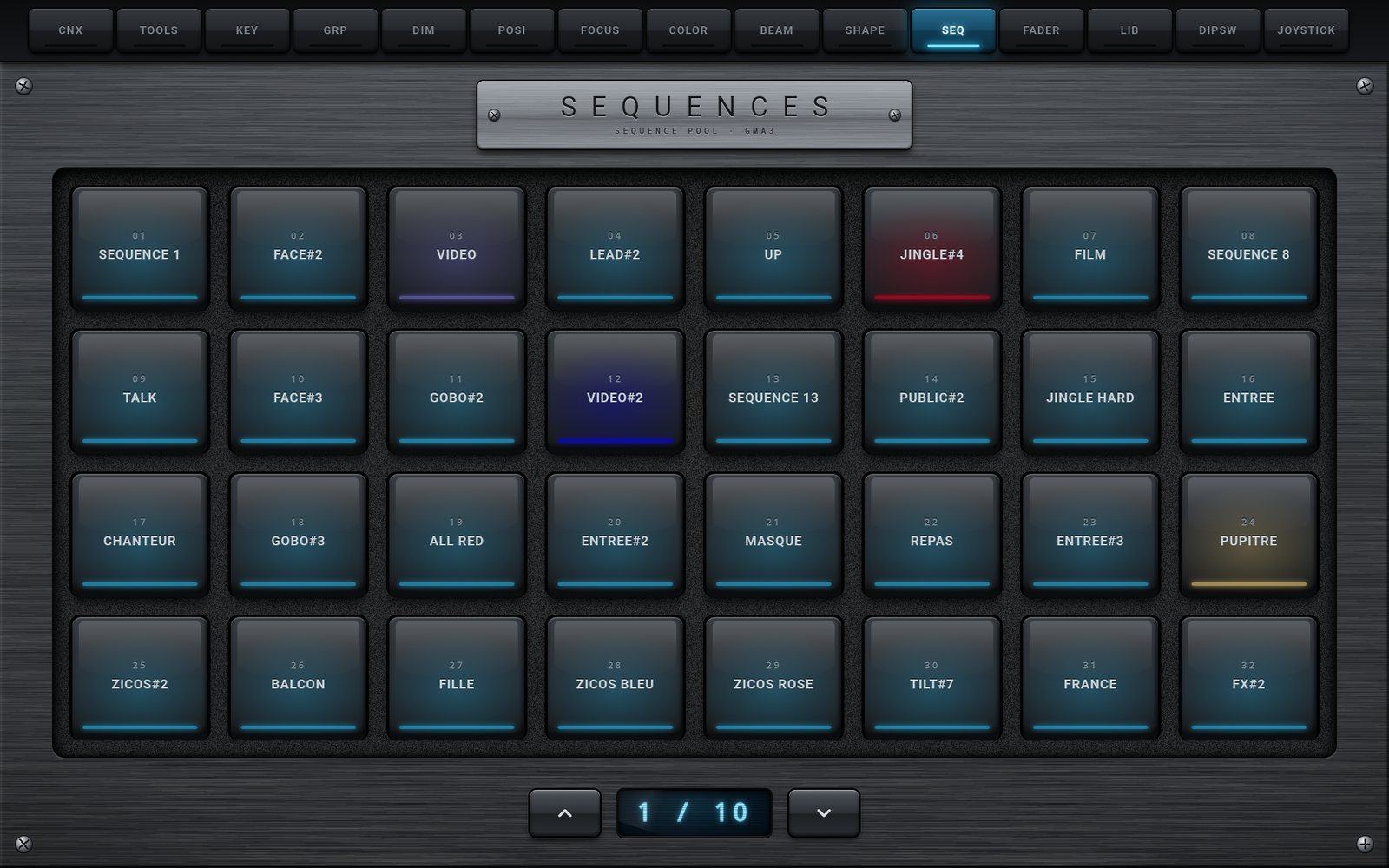Go to next page with down arrow

pyautogui.click(x=824, y=813)
